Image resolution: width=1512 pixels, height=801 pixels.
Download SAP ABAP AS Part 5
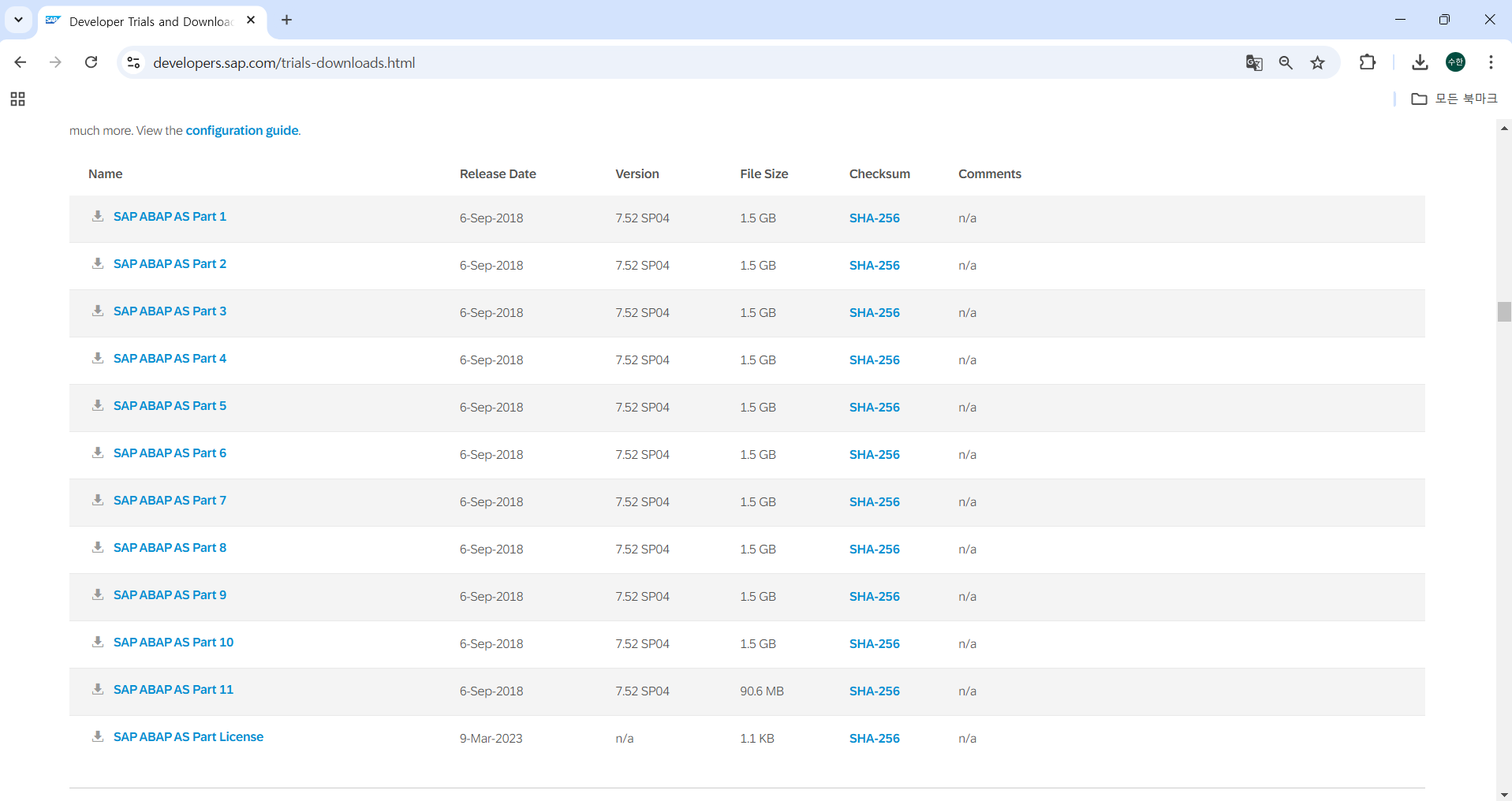pyautogui.click(x=170, y=405)
